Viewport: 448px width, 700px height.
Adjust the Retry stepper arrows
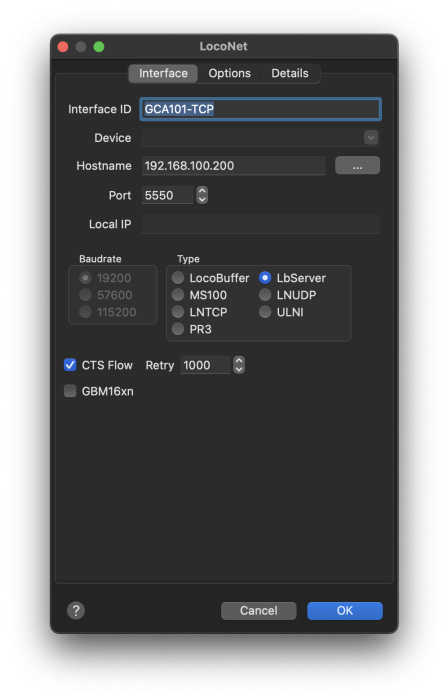pyautogui.click(x=239, y=365)
